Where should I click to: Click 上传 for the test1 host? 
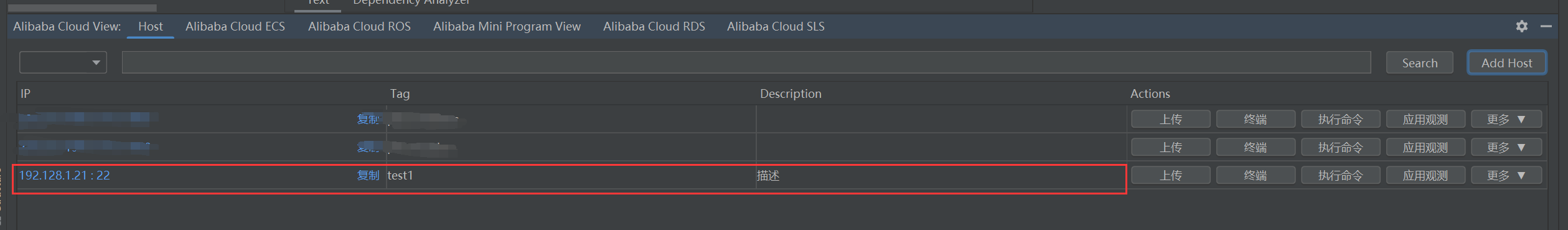click(1170, 176)
